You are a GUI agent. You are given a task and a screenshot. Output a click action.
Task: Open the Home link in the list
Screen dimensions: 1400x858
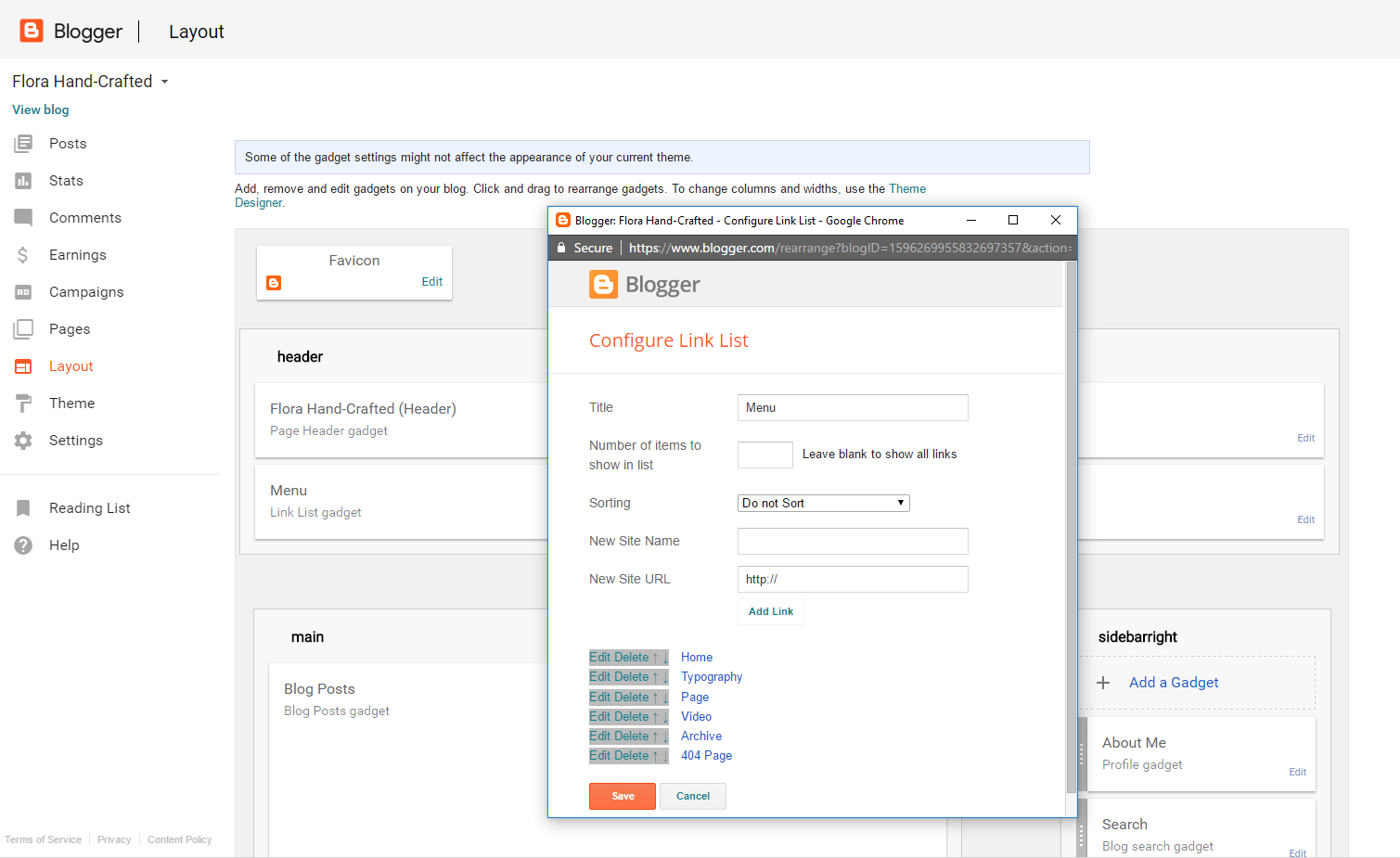point(697,658)
